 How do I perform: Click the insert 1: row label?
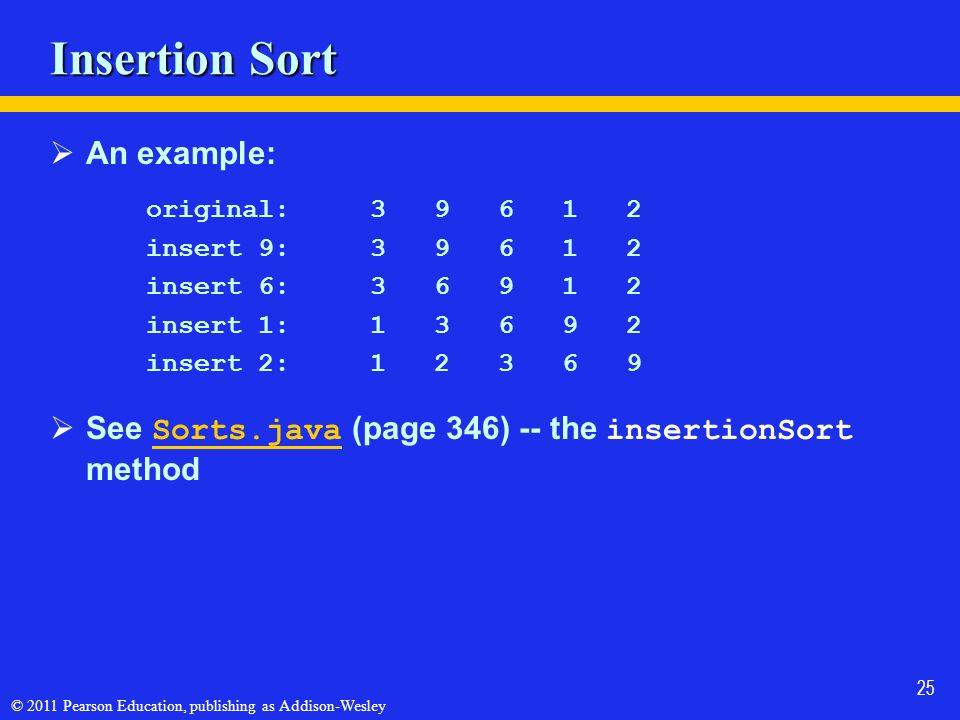(x=217, y=324)
